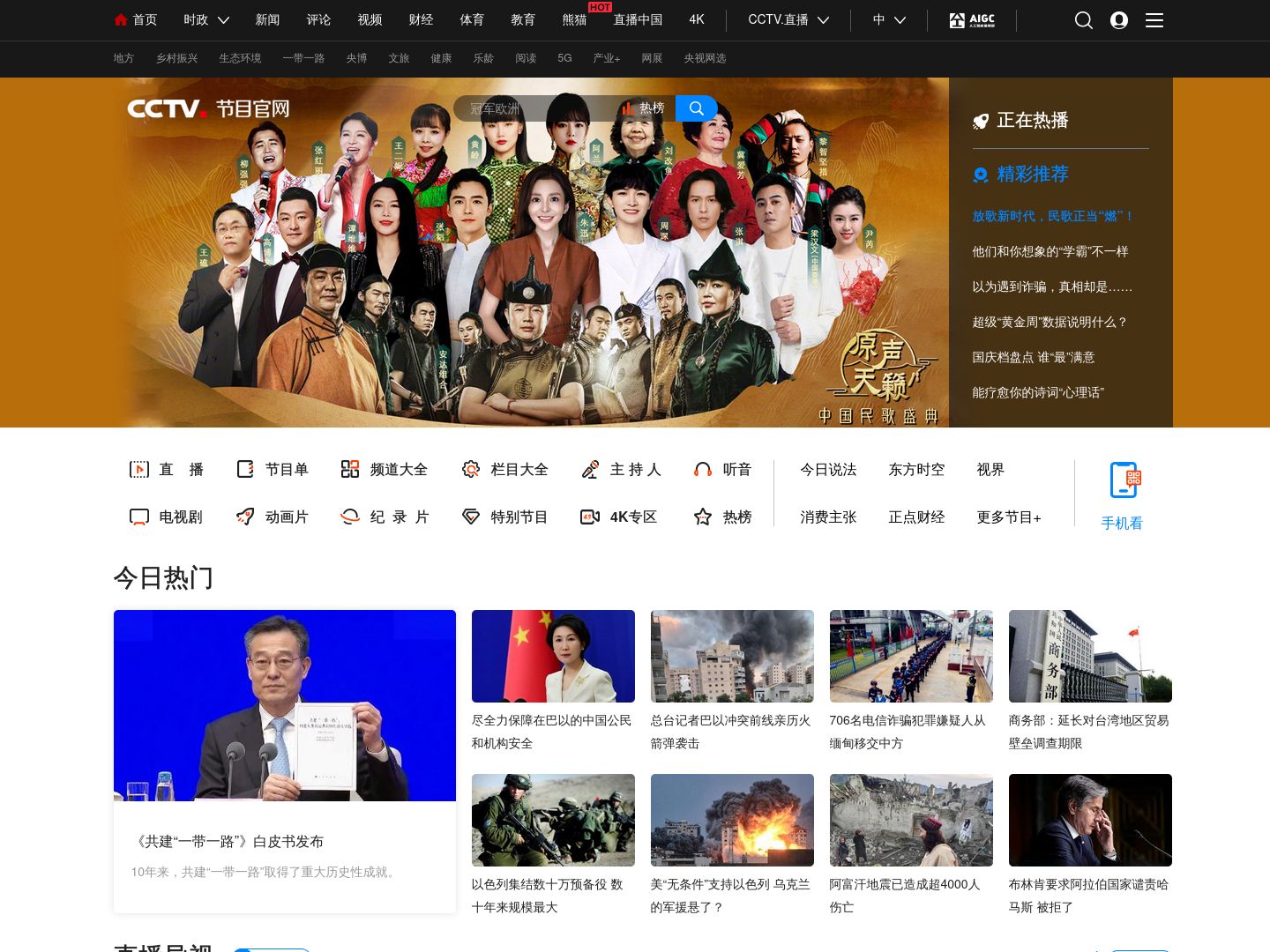The width and height of the screenshot is (1270, 952).
Task: Click the 栏目大全 icon
Action: tap(471, 470)
